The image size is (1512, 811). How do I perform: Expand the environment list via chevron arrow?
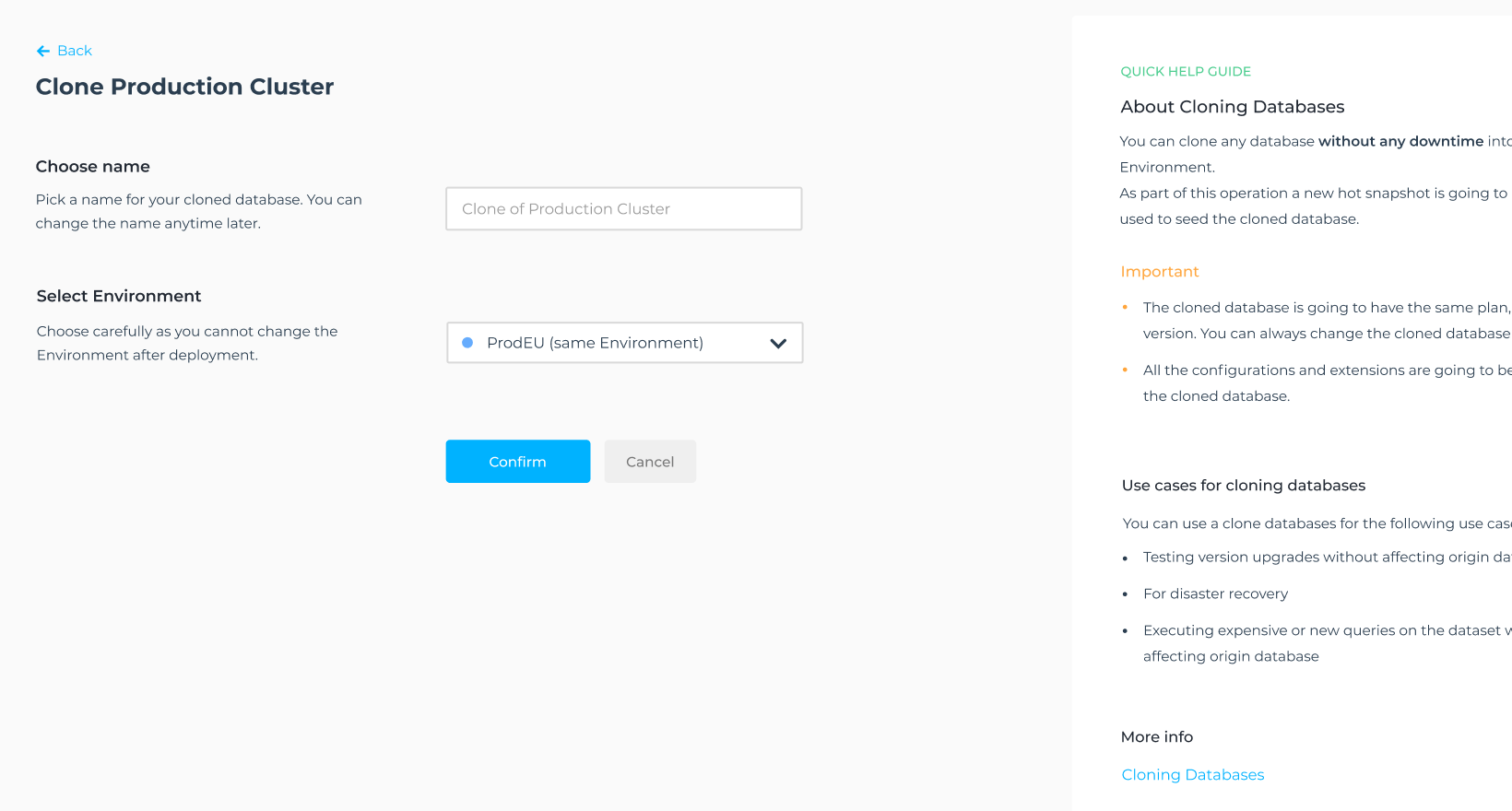[778, 343]
